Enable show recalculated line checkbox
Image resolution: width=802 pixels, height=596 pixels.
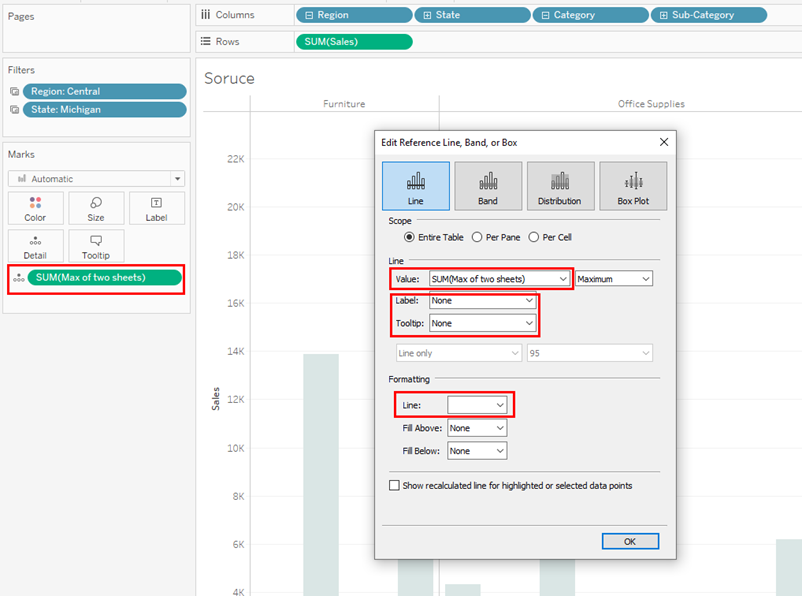394,485
